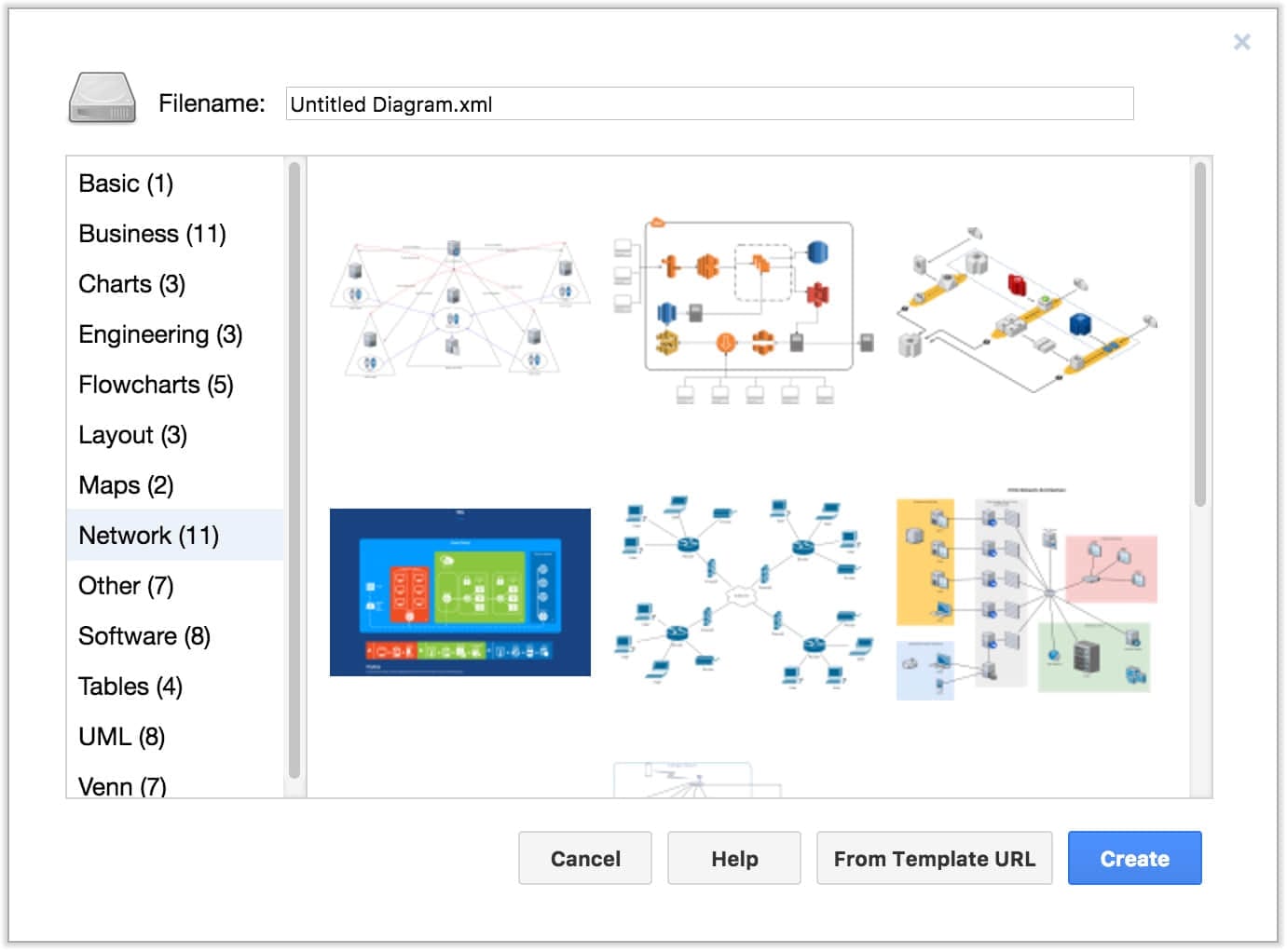Click the Cancel button

pos(585,858)
